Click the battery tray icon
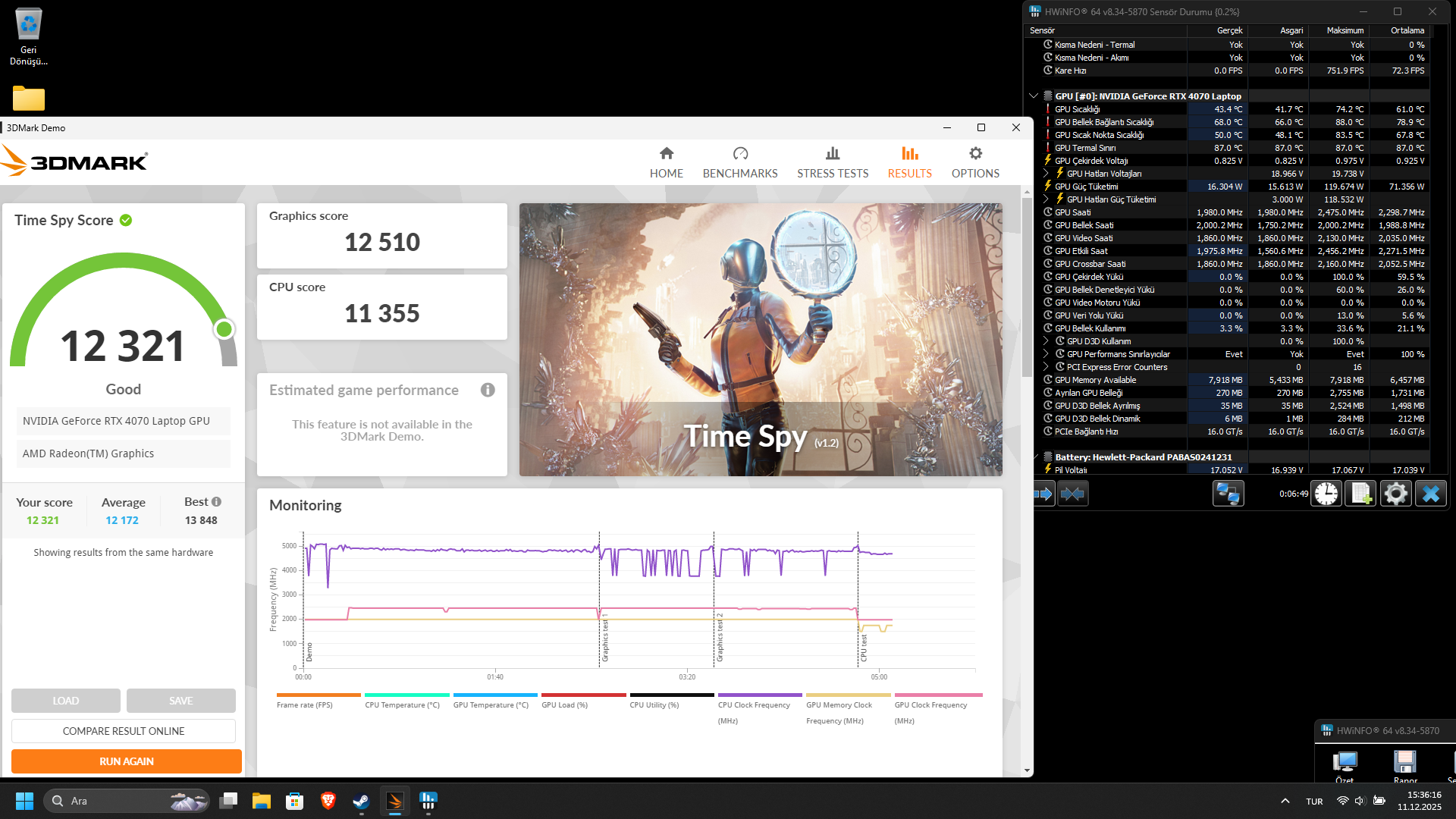The width and height of the screenshot is (1456, 819). 1379,801
